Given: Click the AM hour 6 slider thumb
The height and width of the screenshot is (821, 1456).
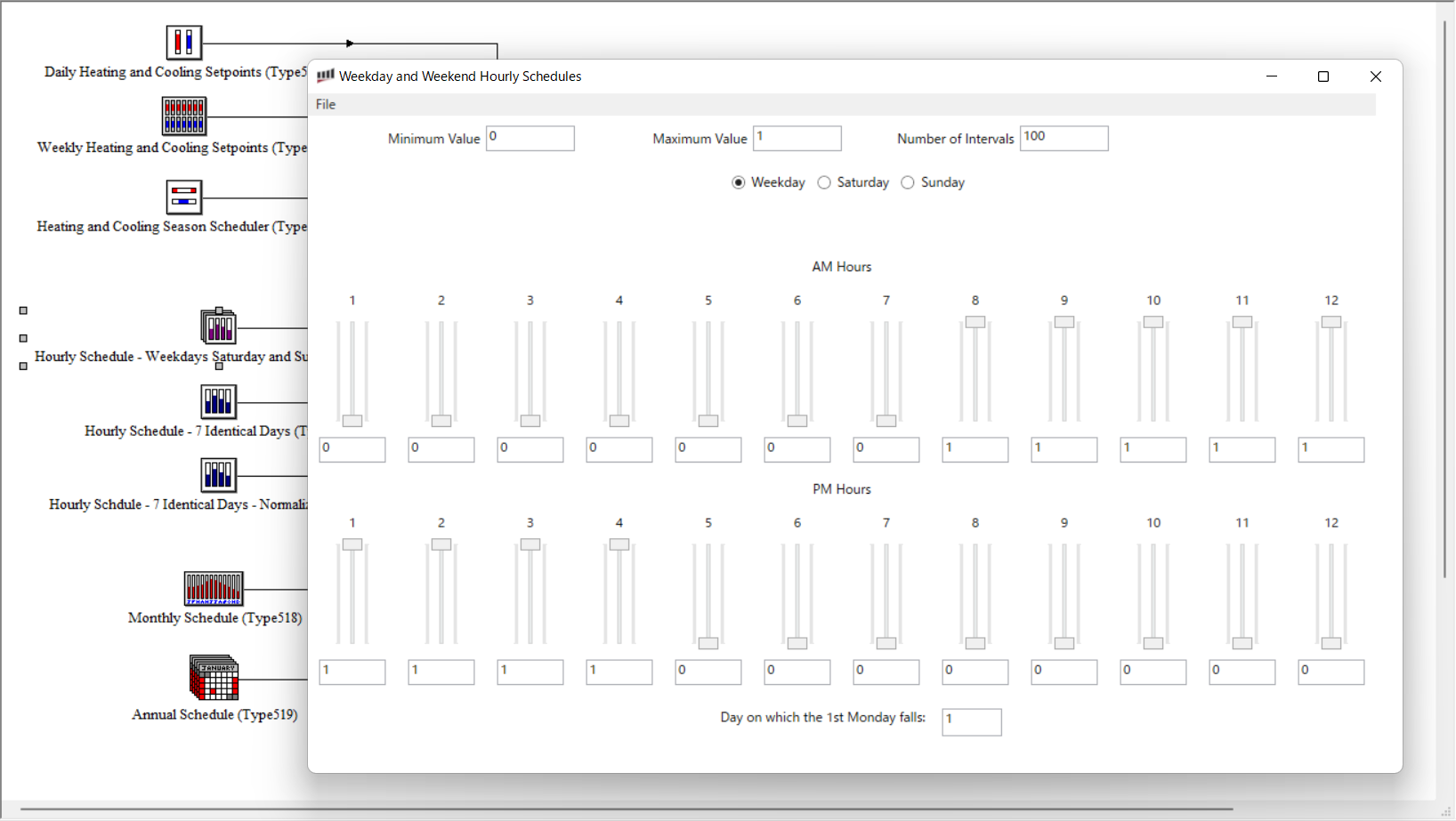Looking at the screenshot, I should coord(797,421).
